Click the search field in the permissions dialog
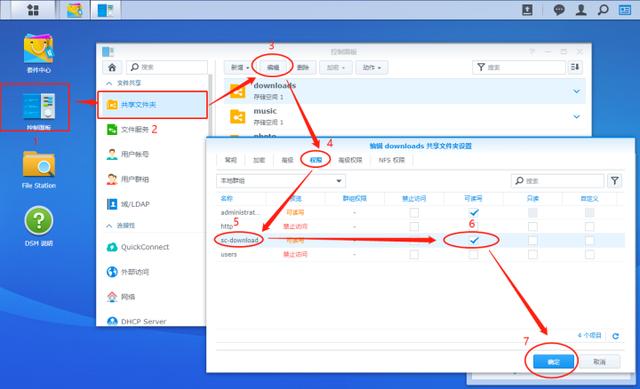 [x=557, y=181]
